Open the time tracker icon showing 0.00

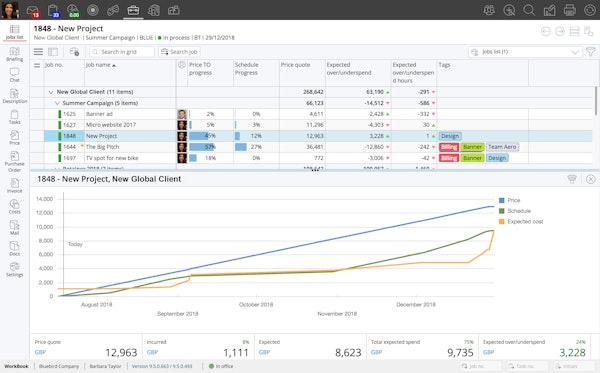point(73,11)
